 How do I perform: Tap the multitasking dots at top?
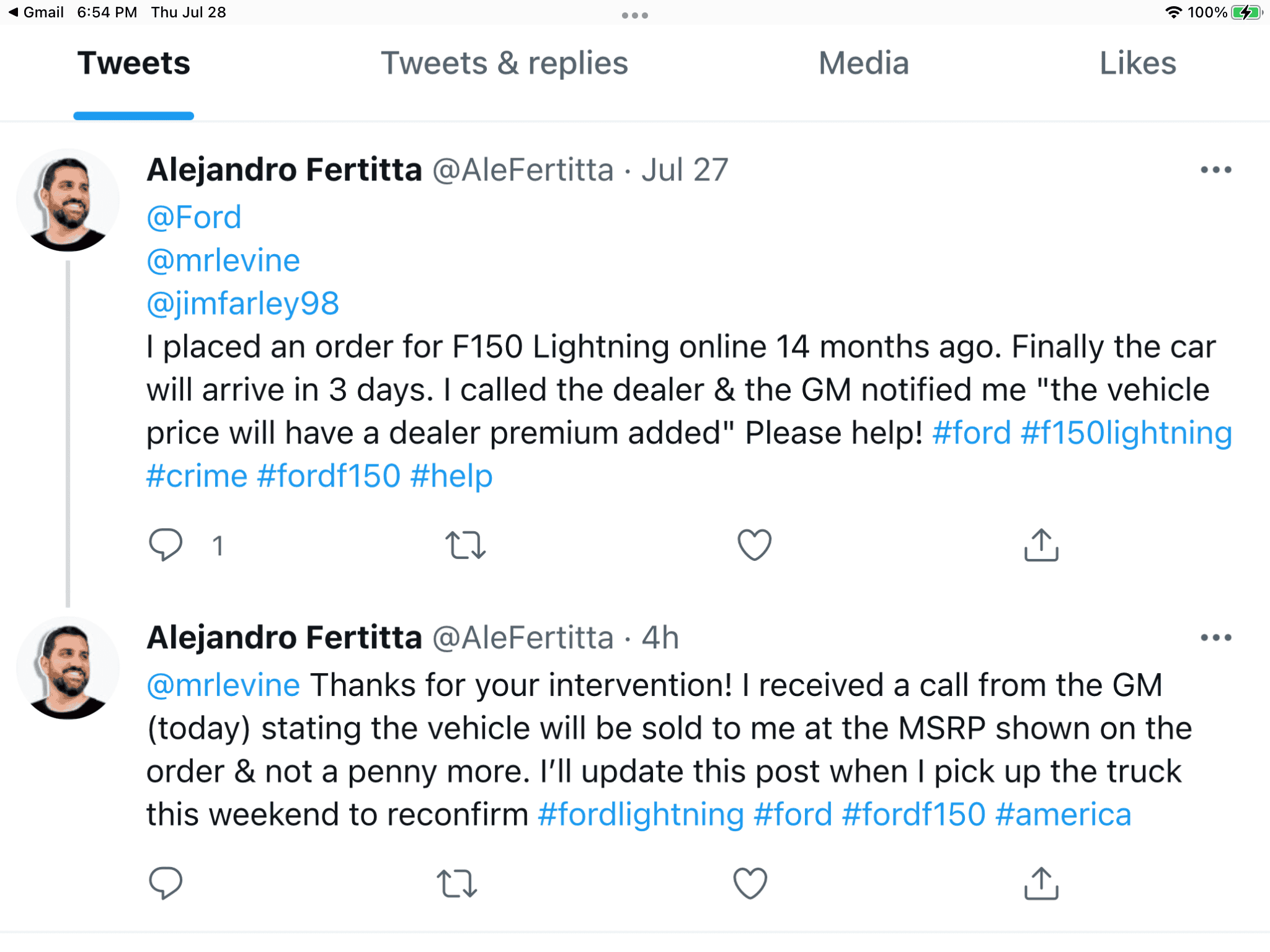pos(635,15)
